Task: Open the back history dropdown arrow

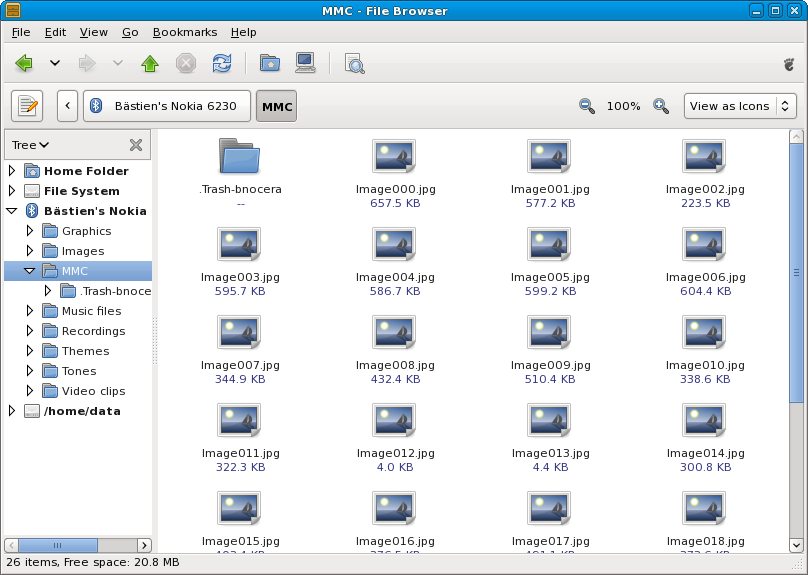Action: [55, 63]
